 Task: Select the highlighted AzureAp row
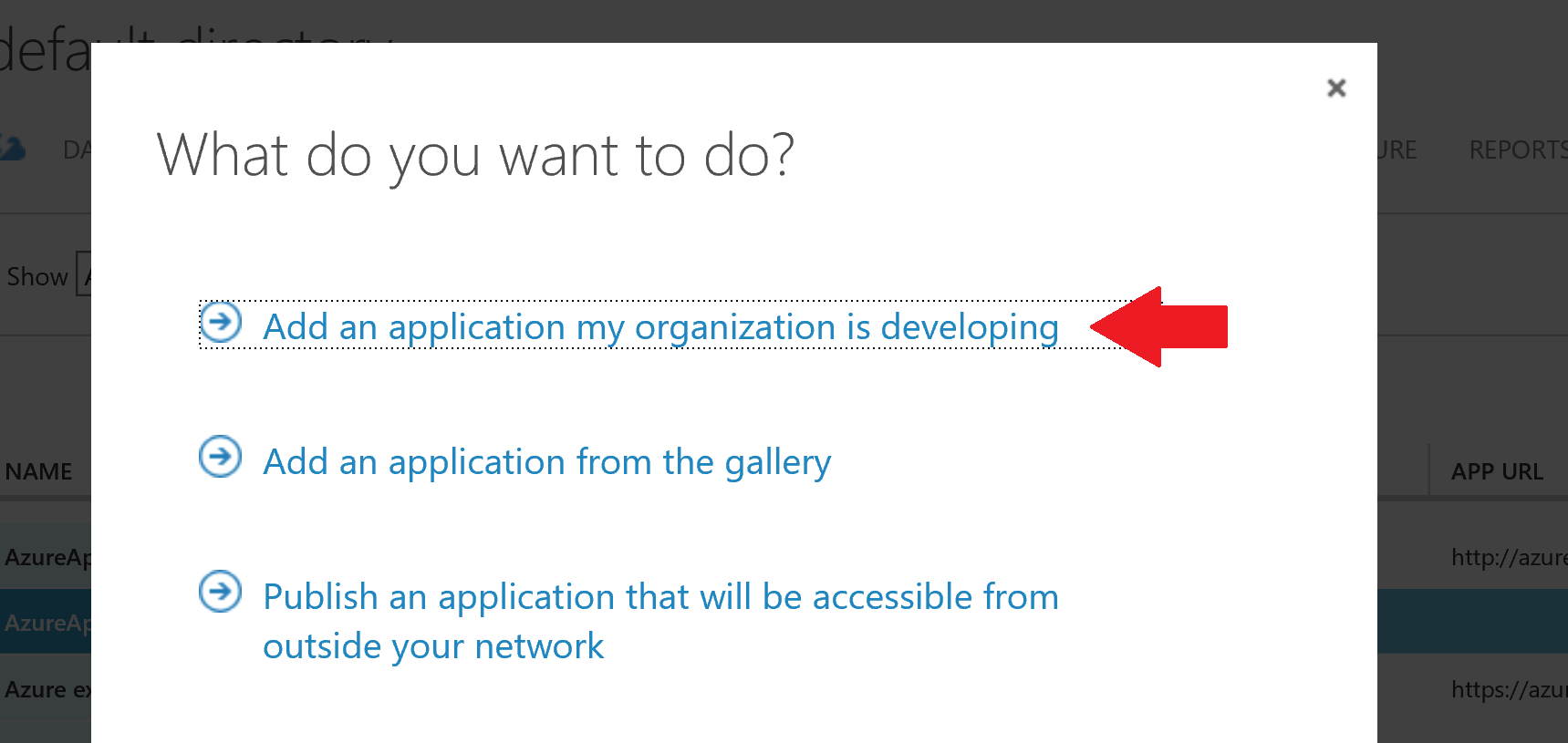coord(46,623)
